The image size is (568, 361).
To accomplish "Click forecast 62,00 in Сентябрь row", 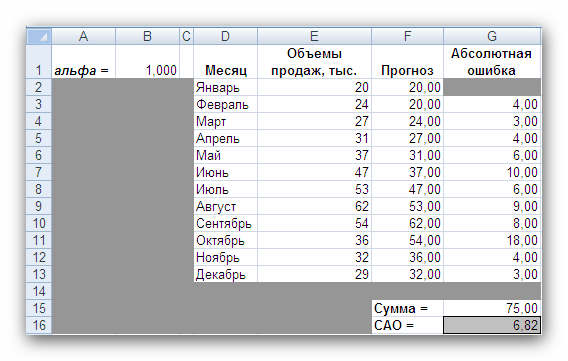I will tap(408, 223).
